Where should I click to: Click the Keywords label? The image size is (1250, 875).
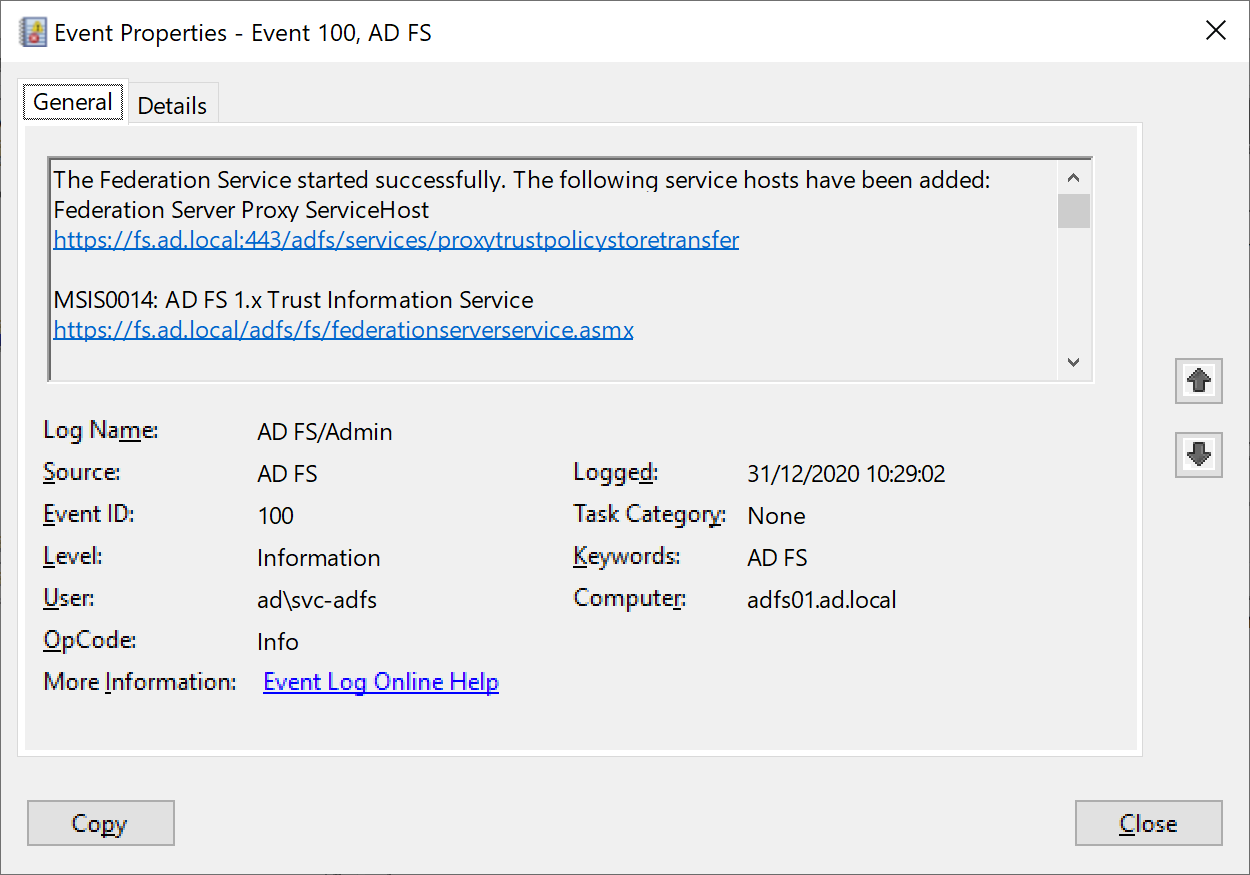click(x=627, y=556)
